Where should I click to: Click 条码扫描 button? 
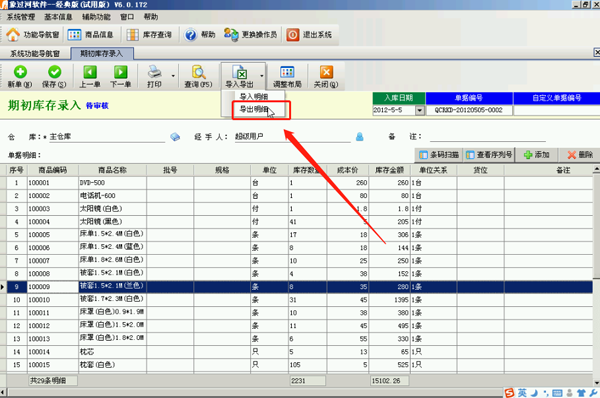[439, 155]
